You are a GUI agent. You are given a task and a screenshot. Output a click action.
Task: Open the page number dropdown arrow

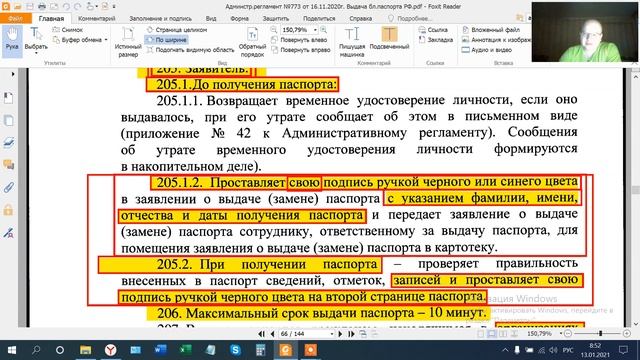pos(331,334)
